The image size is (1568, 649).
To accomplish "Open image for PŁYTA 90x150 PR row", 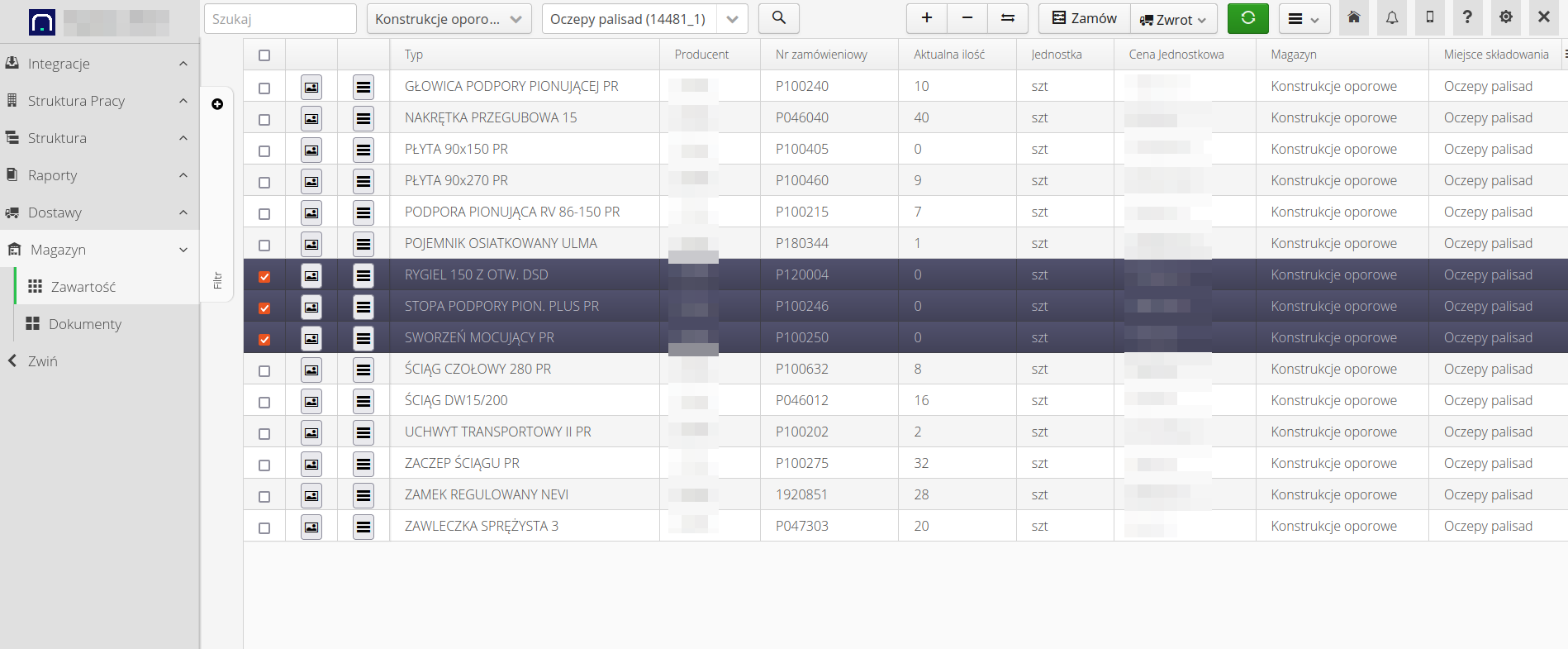I will 311,150.
